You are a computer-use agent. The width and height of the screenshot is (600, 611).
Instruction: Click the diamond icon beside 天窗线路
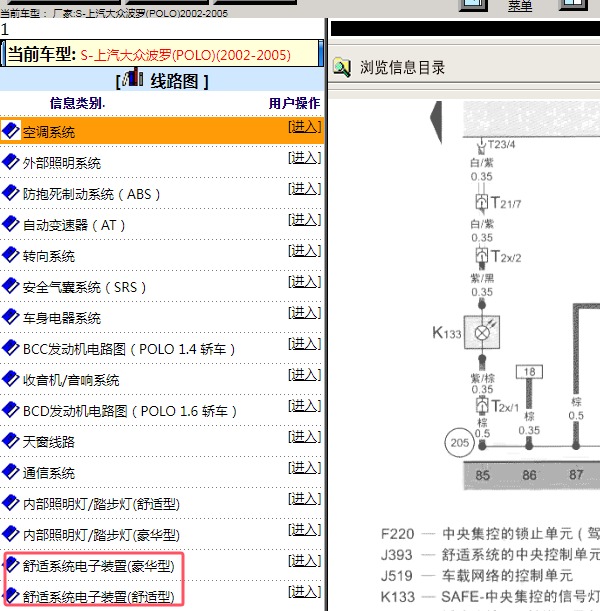pyautogui.click(x=11, y=440)
